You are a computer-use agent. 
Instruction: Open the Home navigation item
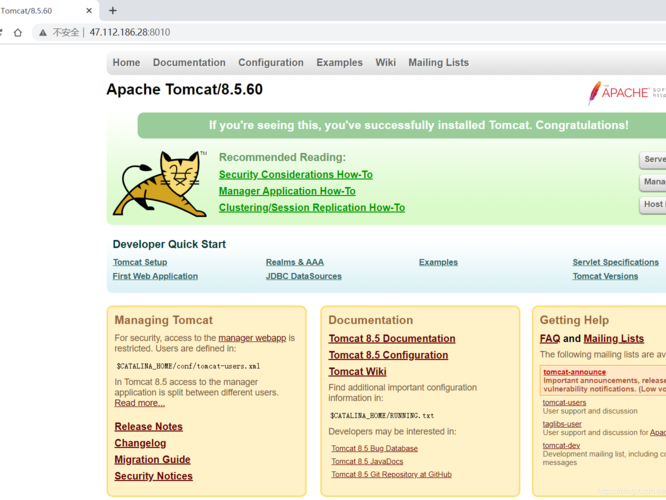[x=126, y=62]
